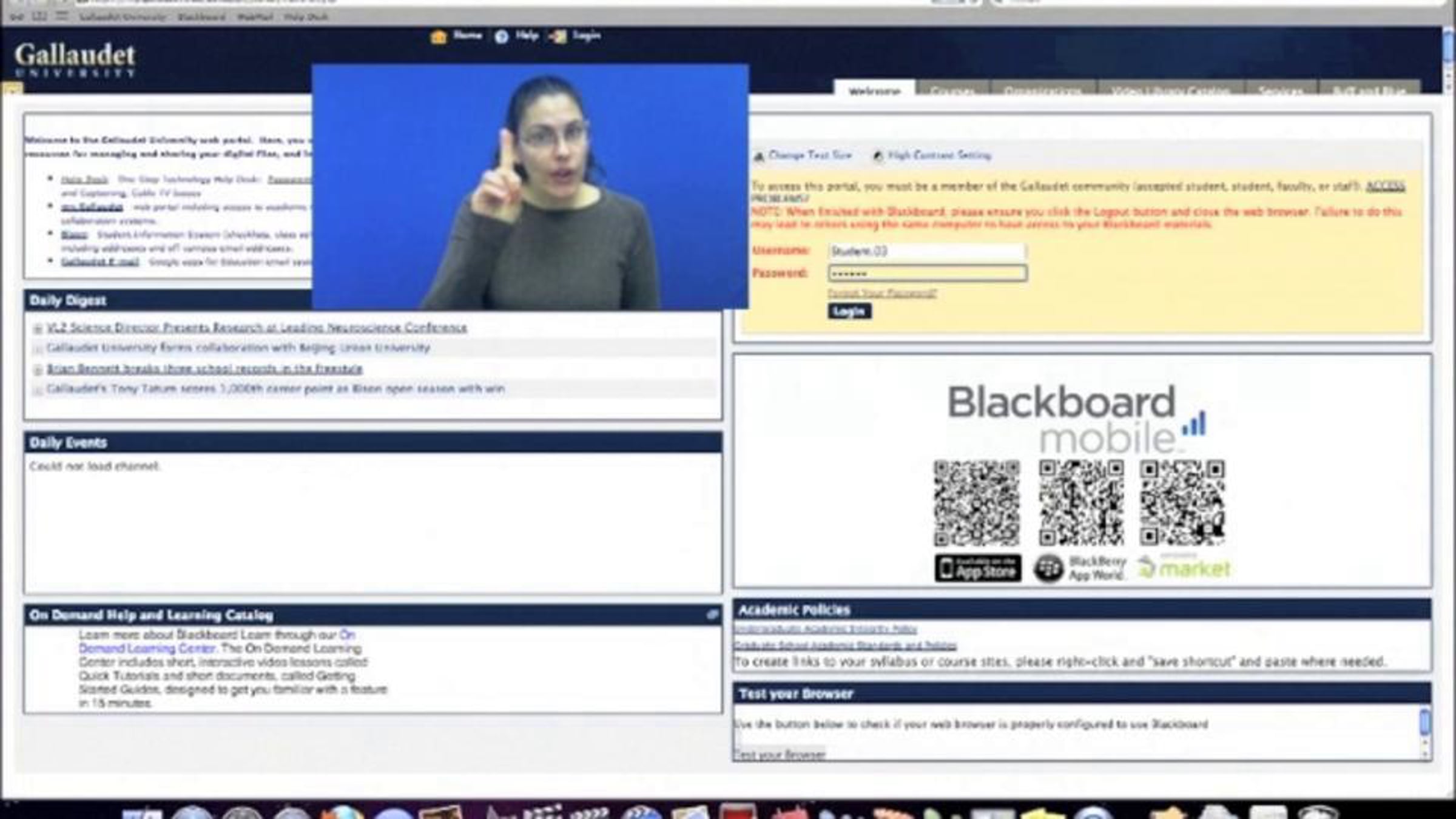Click the Change Text Size icon
Viewport: 1456px width, 819px height.
pyautogui.click(x=758, y=157)
